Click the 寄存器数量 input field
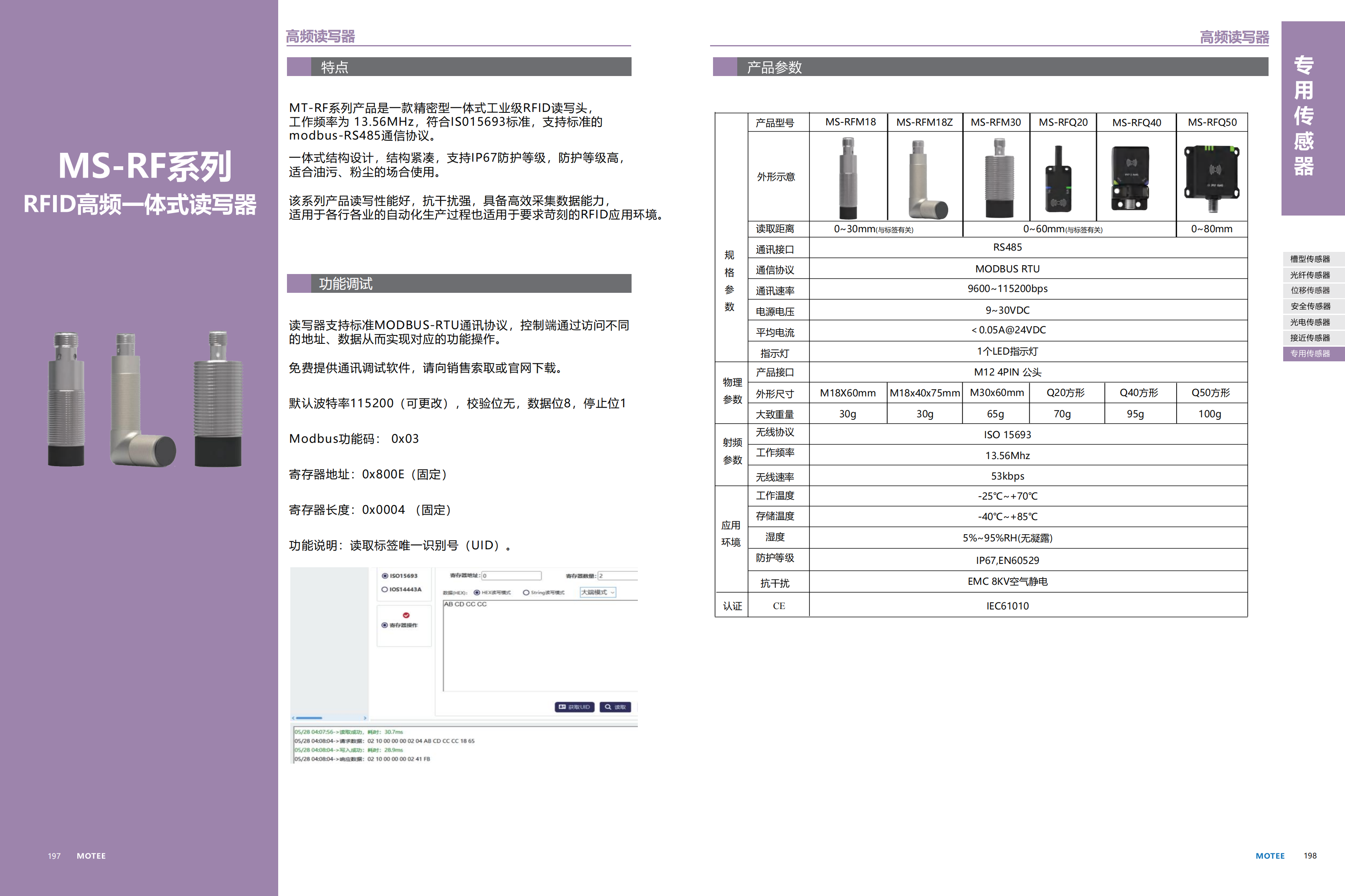The height and width of the screenshot is (896, 1345). [618, 576]
